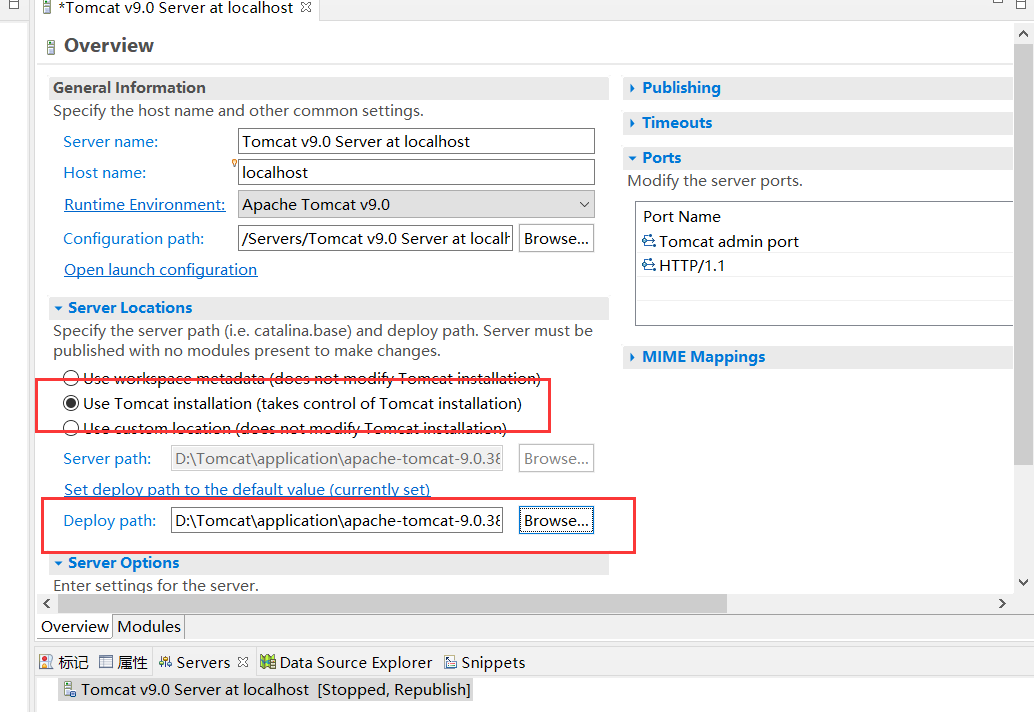Image resolution: width=1034 pixels, height=712 pixels.
Task: Click the Tomcat admin port icon
Action: pyautogui.click(x=649, y=241)
